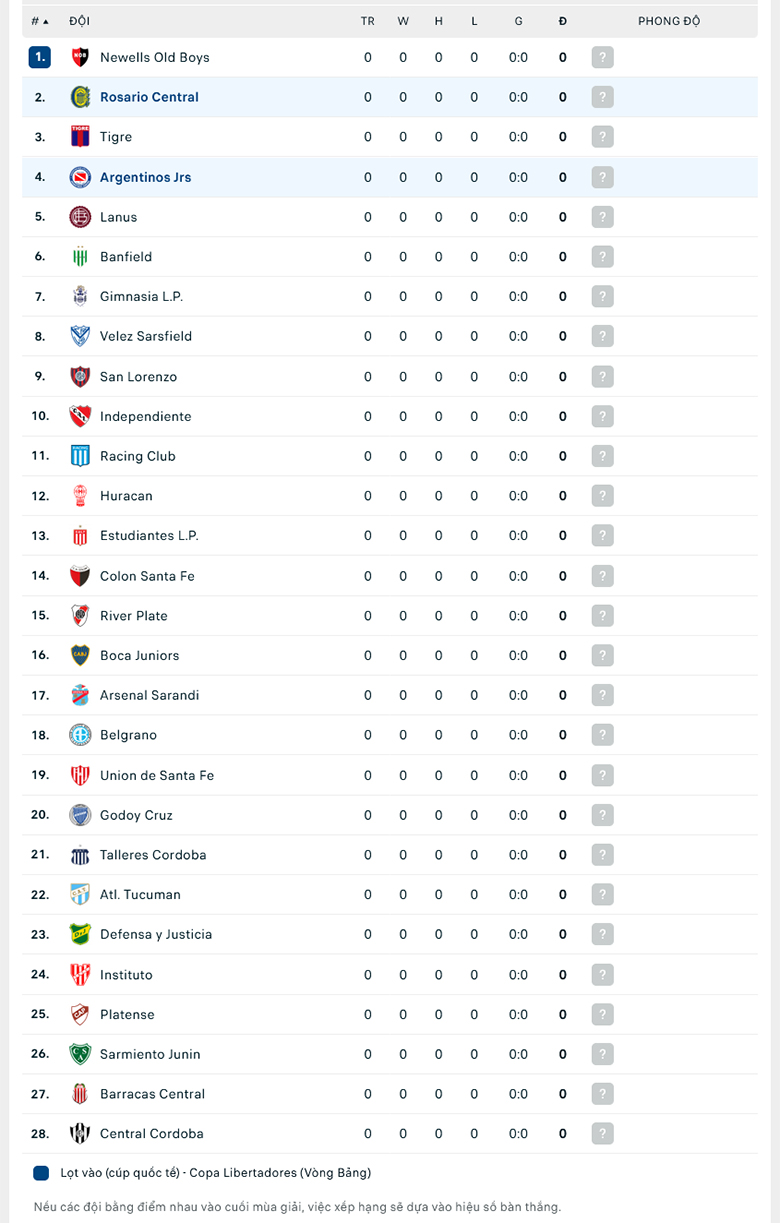Image resolution: width=780 pixels, height=1223 pixels.
Task: Open the Tigre team page link
Action: (116, 137)
